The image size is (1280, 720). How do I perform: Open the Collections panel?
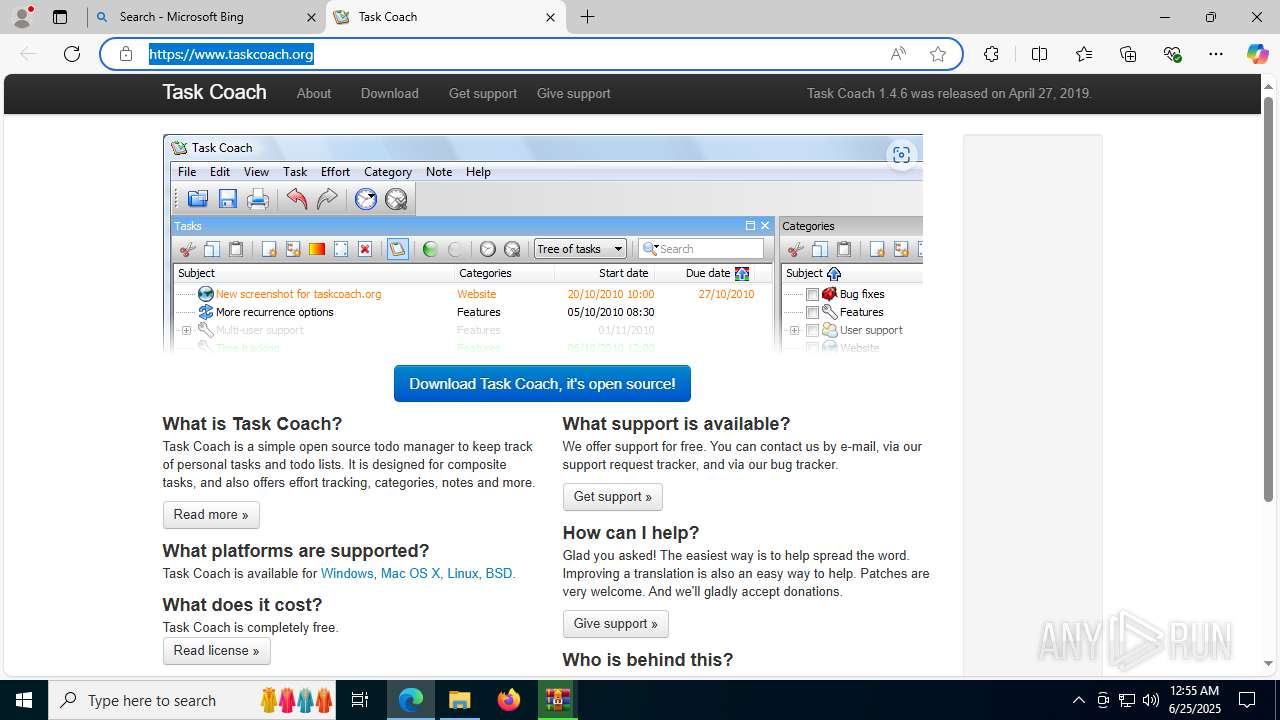(1128, 54)
